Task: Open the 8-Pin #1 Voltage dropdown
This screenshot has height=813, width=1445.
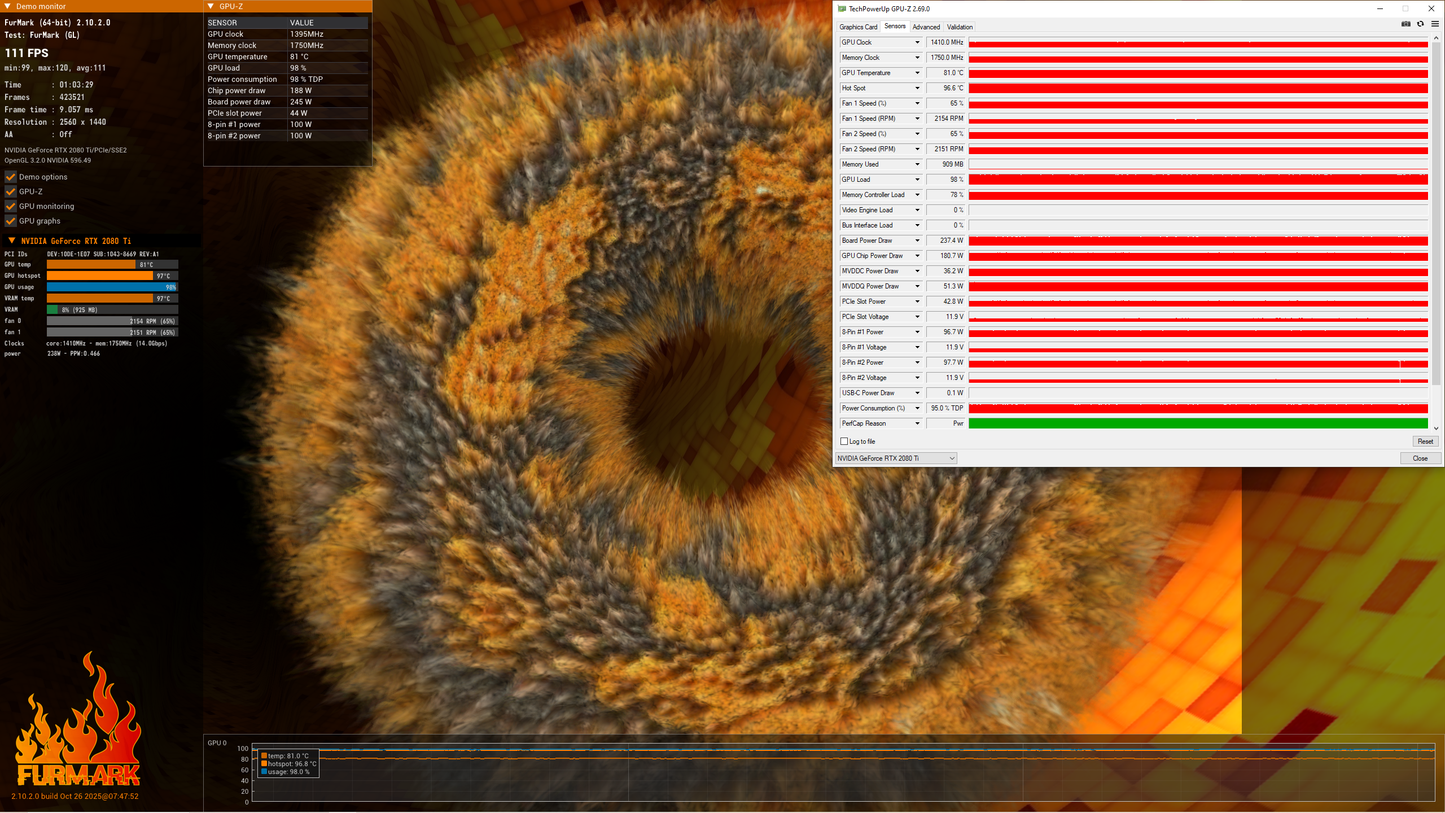Action: (917, 348)
